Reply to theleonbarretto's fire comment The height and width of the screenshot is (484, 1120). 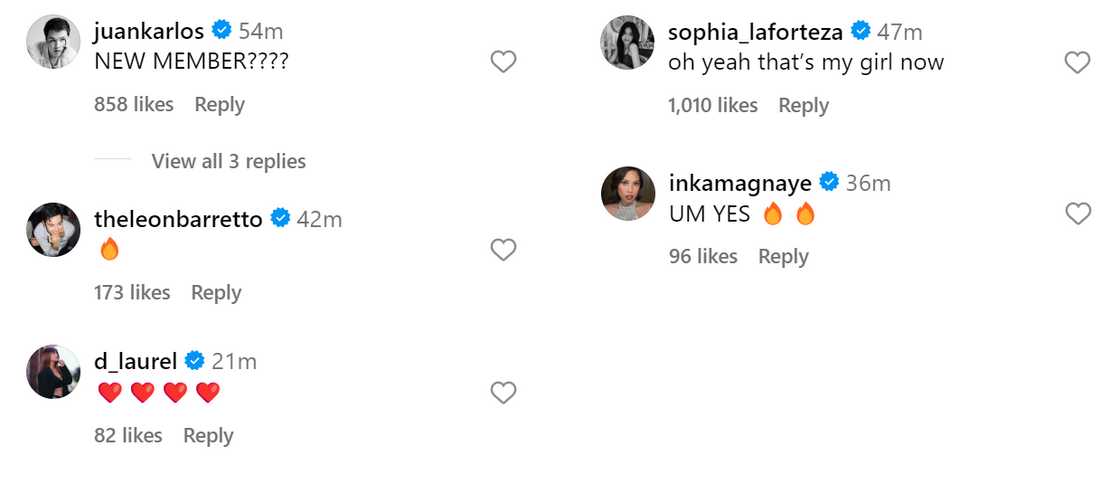(216, 292)
